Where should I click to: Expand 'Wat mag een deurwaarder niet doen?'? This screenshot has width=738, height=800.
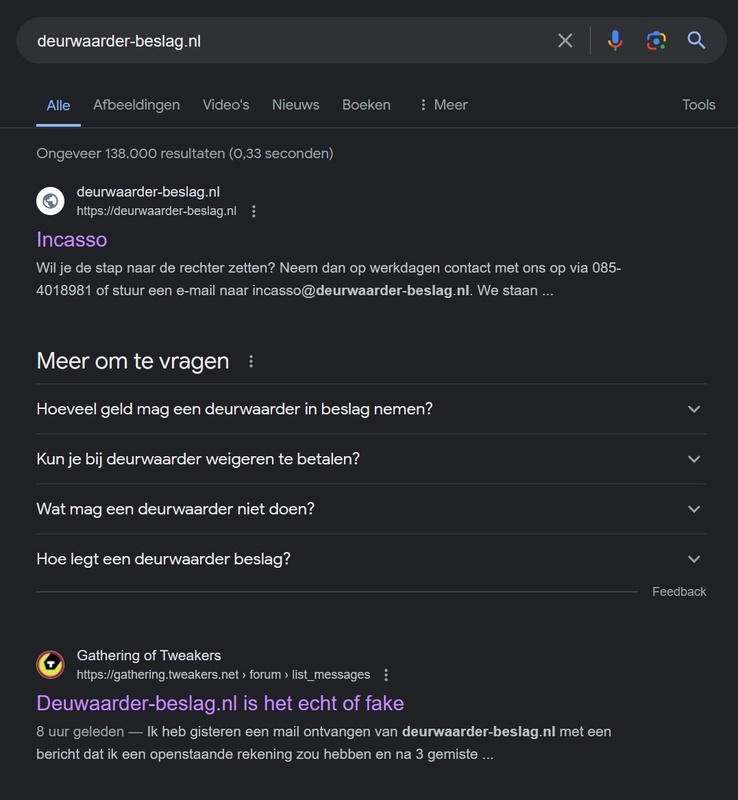[x=694, y=509]
